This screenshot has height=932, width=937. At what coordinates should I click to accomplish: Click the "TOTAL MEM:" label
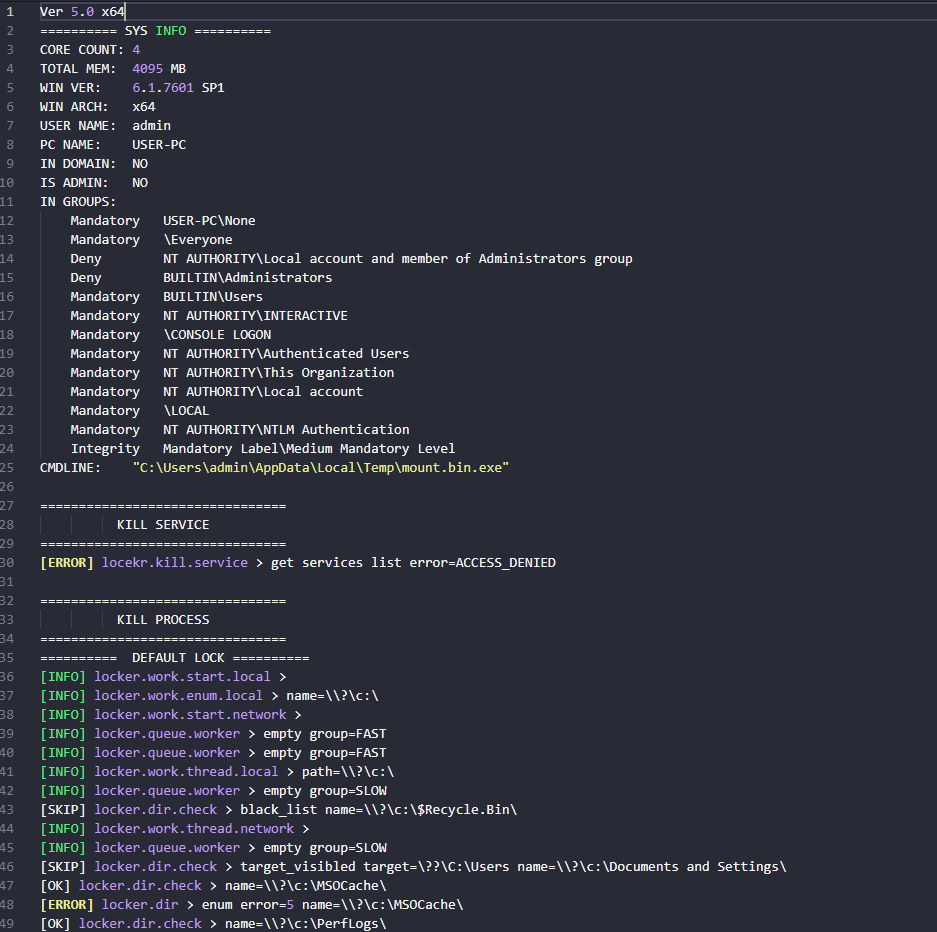(78, 69)
